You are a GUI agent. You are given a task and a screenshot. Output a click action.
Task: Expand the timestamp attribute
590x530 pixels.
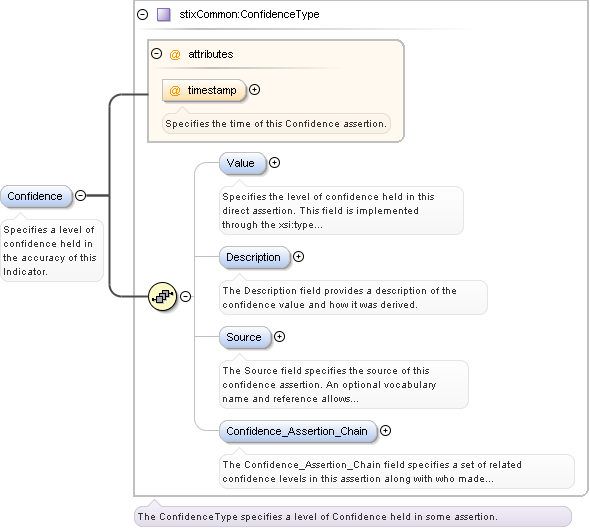click(x=255, y=90)
